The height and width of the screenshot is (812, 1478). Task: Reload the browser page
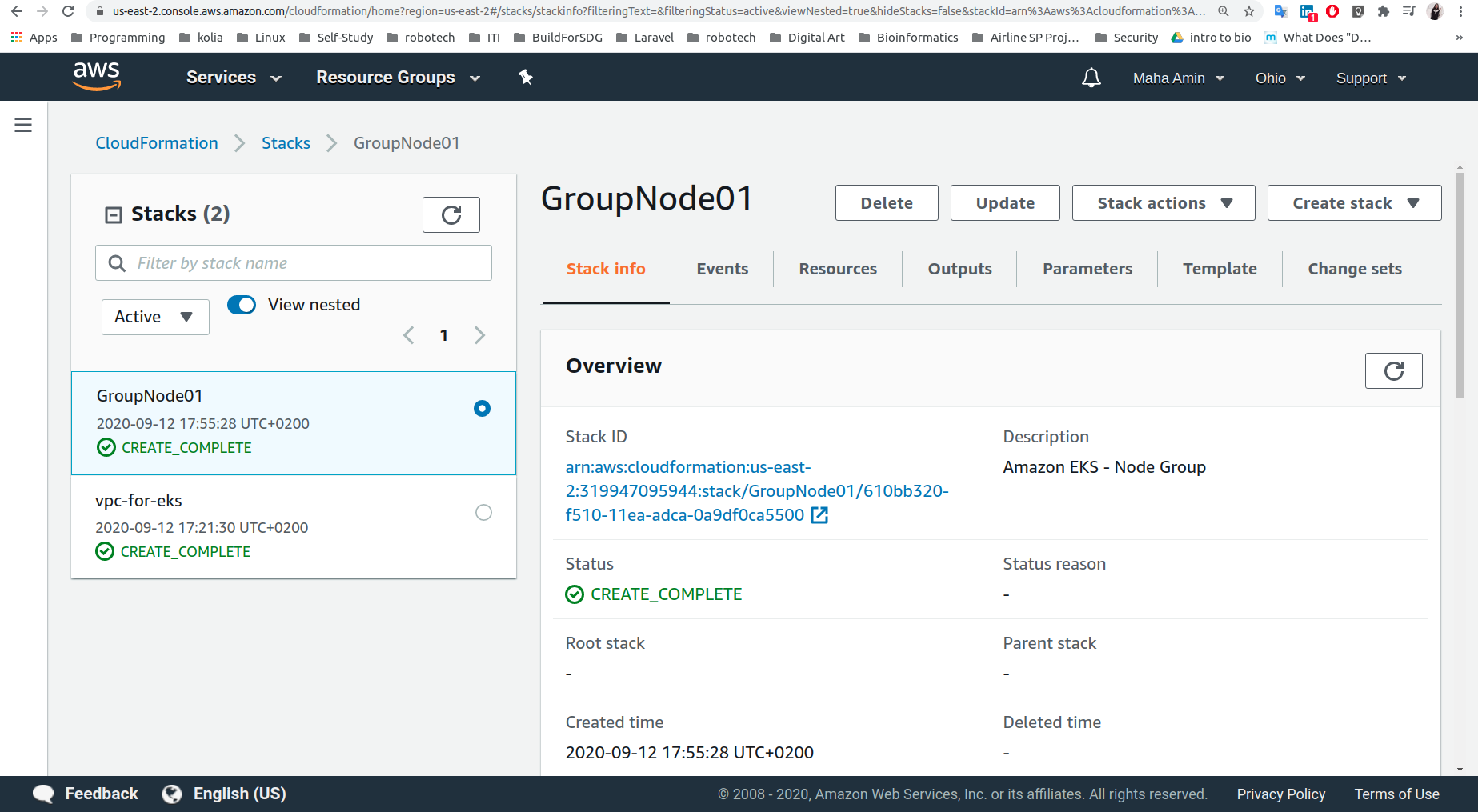point(68,11)
